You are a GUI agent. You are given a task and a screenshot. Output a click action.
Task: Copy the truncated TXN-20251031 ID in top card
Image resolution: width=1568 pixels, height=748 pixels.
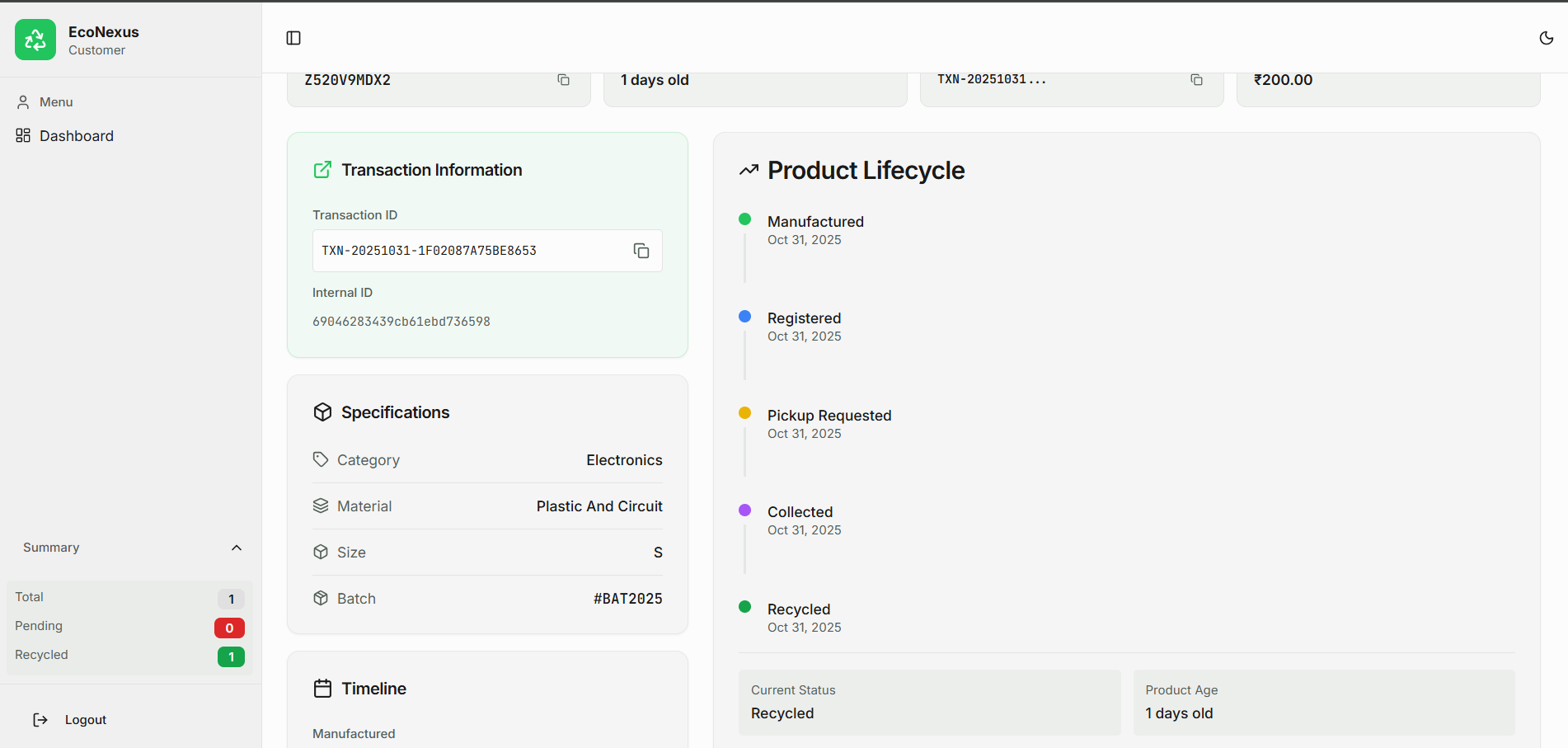(1196, 80)
